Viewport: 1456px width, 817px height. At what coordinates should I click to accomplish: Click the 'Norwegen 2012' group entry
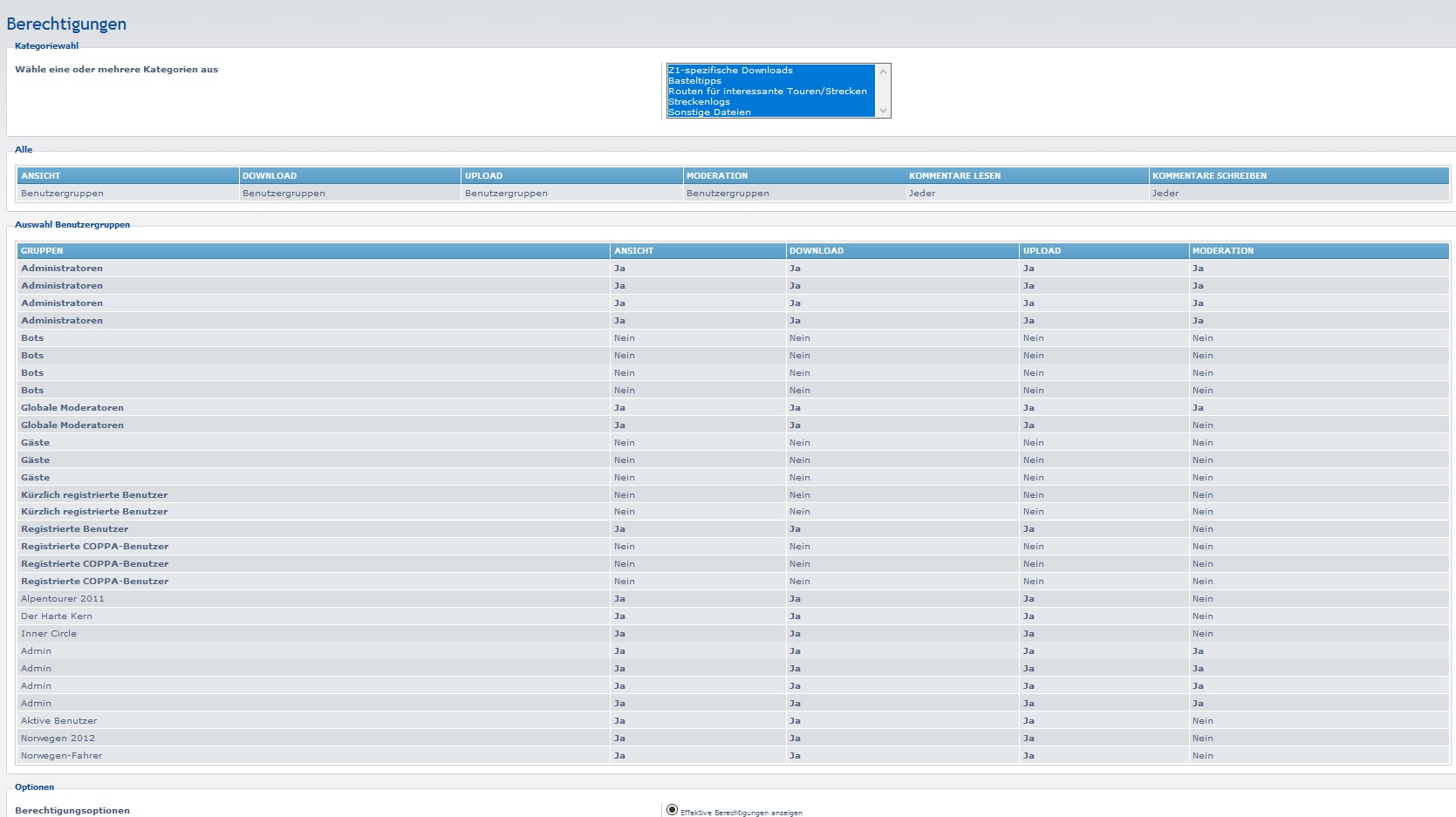coord(58,739)
